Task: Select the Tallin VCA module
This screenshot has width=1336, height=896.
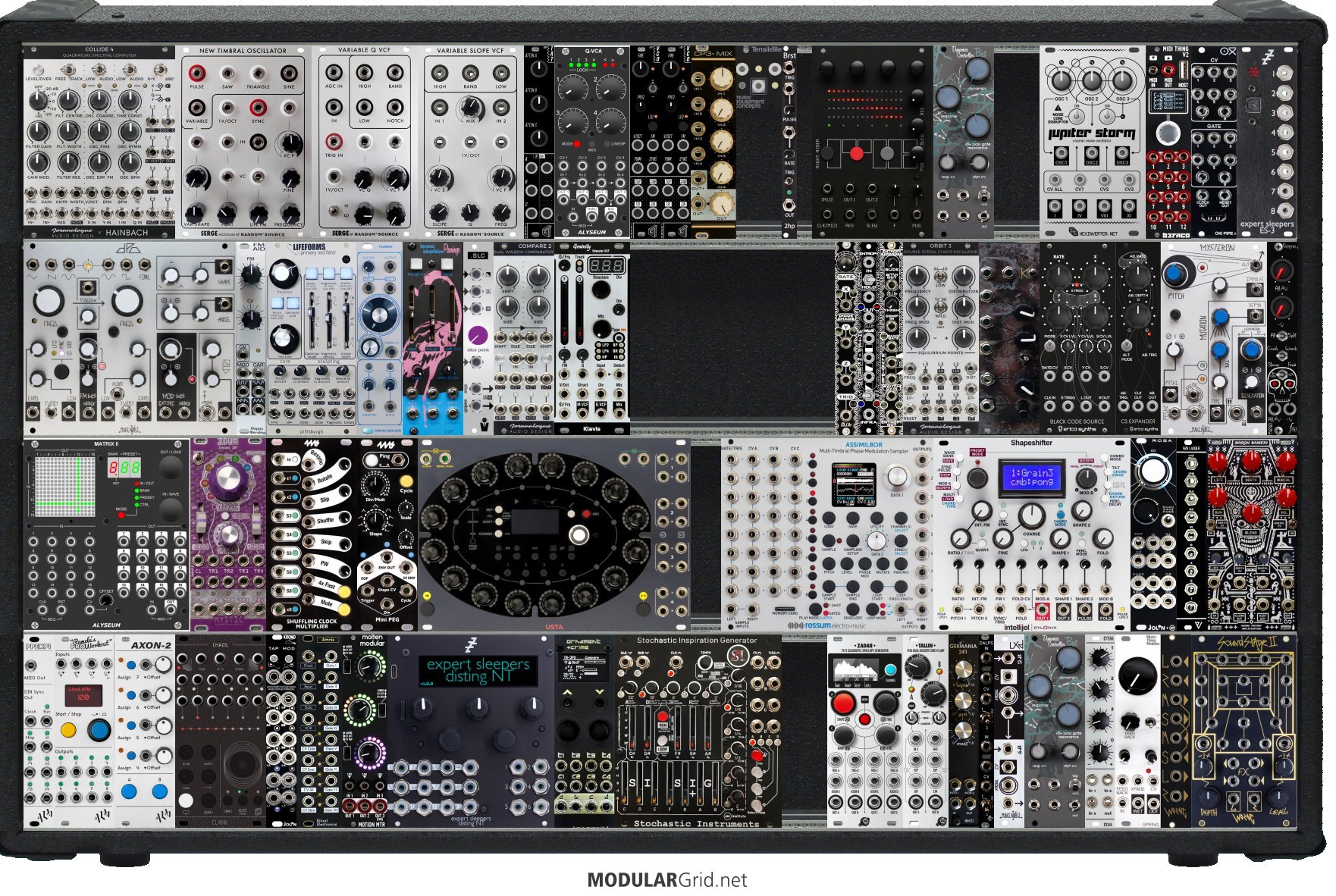Action: (926, 732)
